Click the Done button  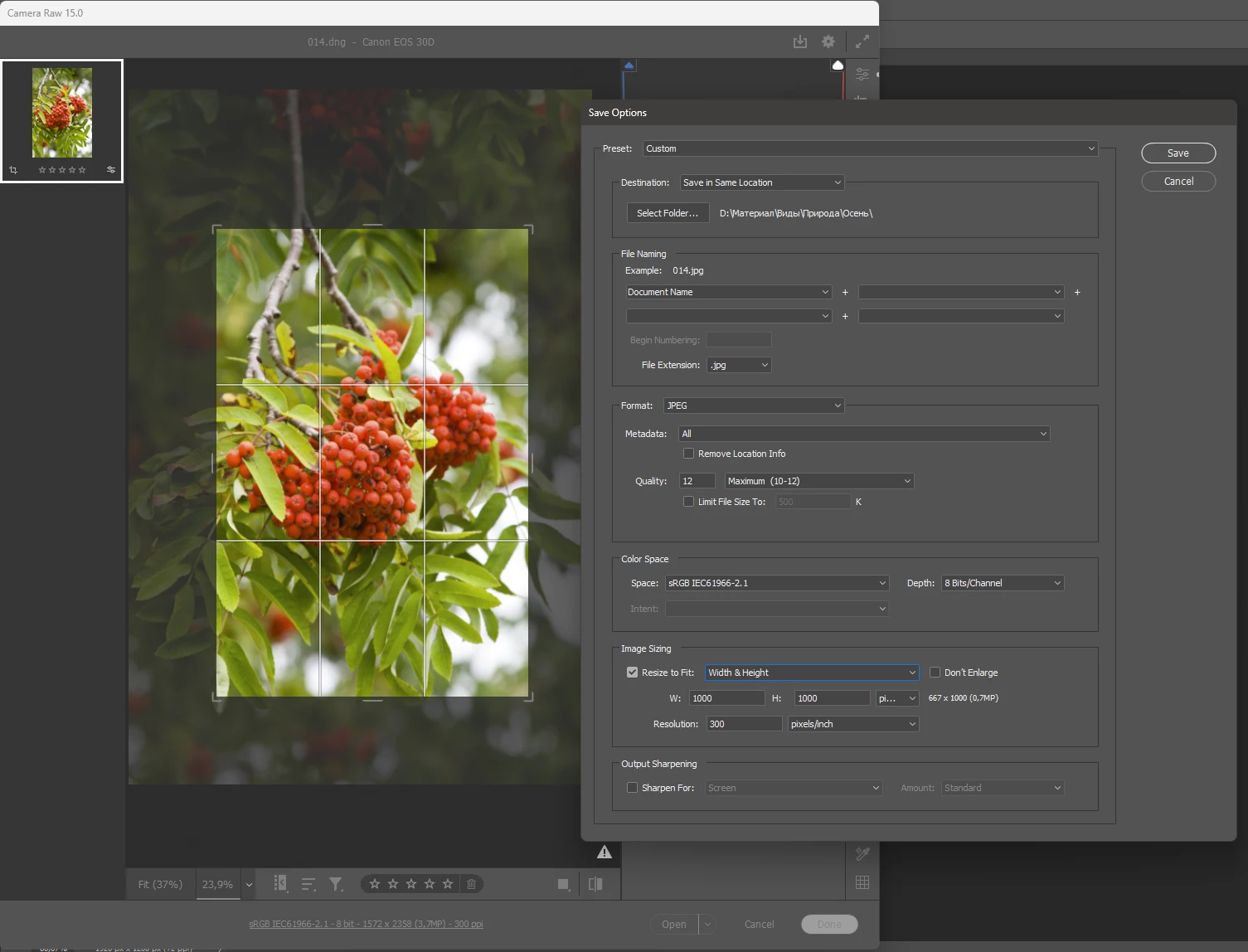click(x=829, y=924)
